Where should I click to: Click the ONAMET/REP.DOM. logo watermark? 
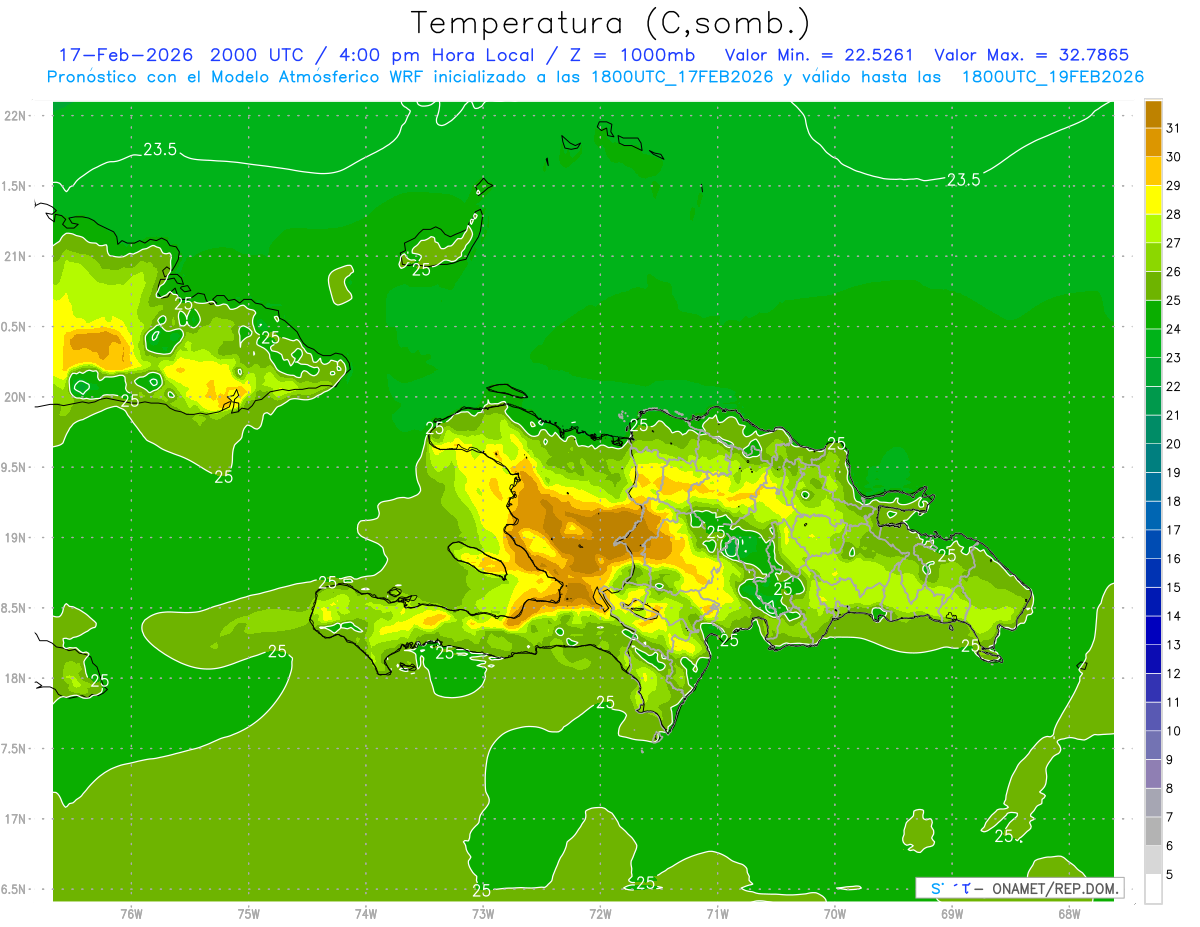(1019, 888)
